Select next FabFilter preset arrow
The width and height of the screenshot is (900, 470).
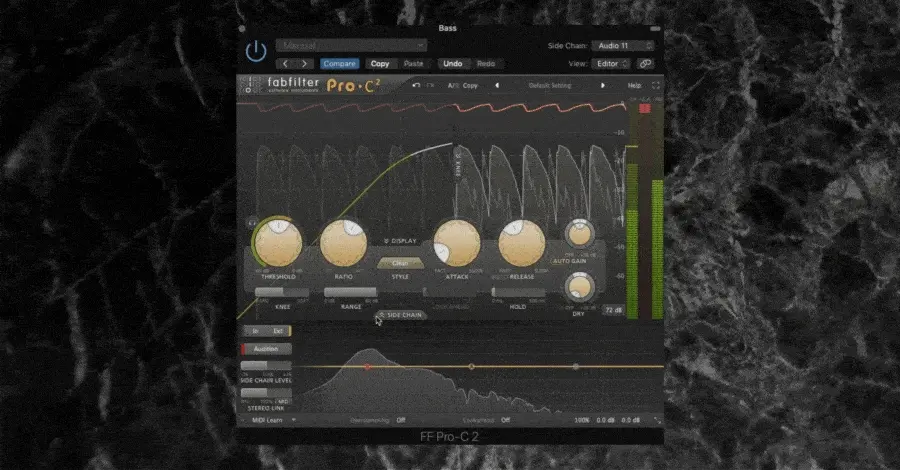tap(603, 86)
